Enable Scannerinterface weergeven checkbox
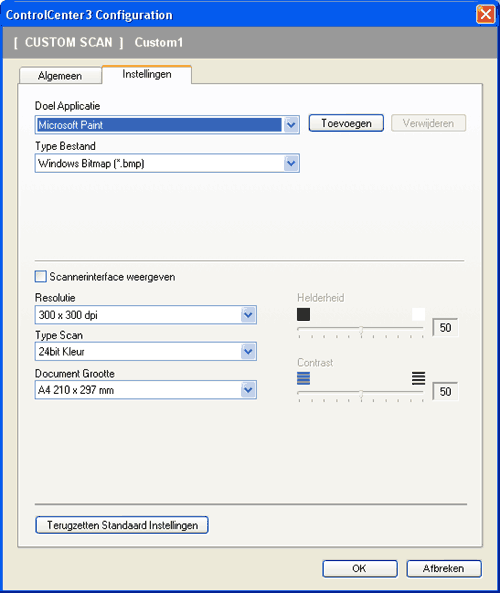 pos(40,276)
